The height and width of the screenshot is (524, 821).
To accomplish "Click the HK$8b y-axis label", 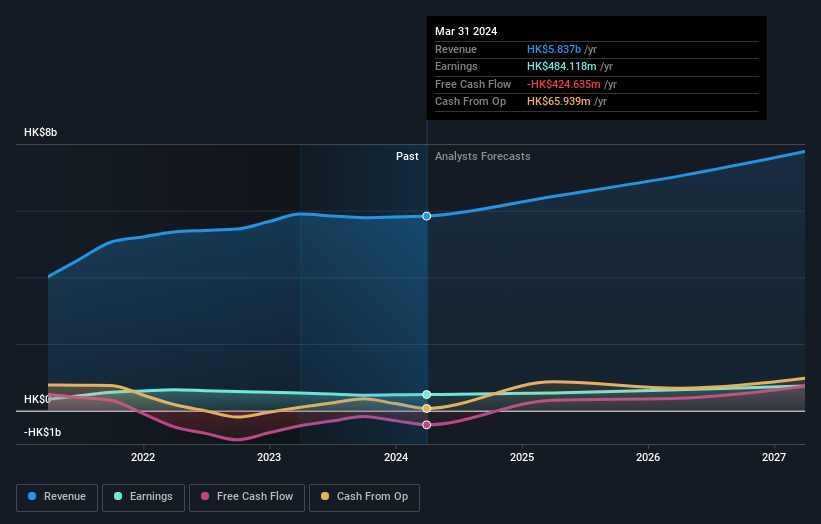I will tap(40, 132).
